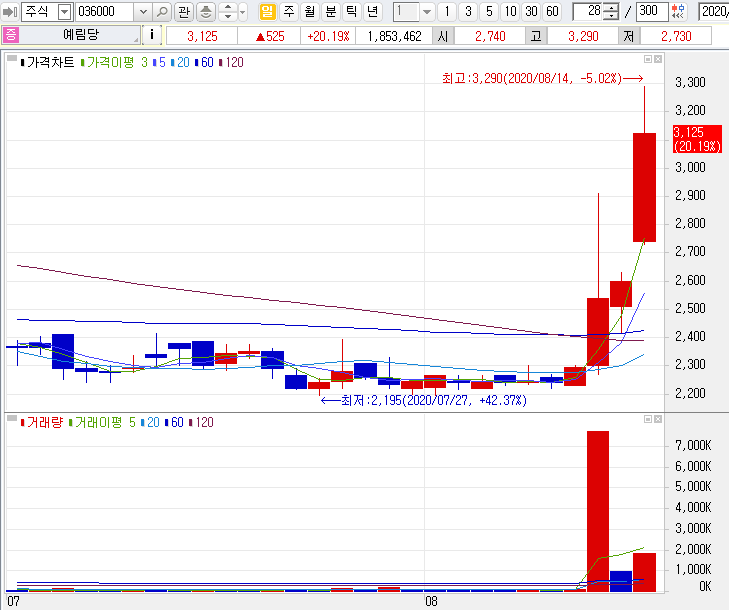Viewport: 729px width, 610px height.
Task: Select the 일 daily chart period
Action: (267, 12)
